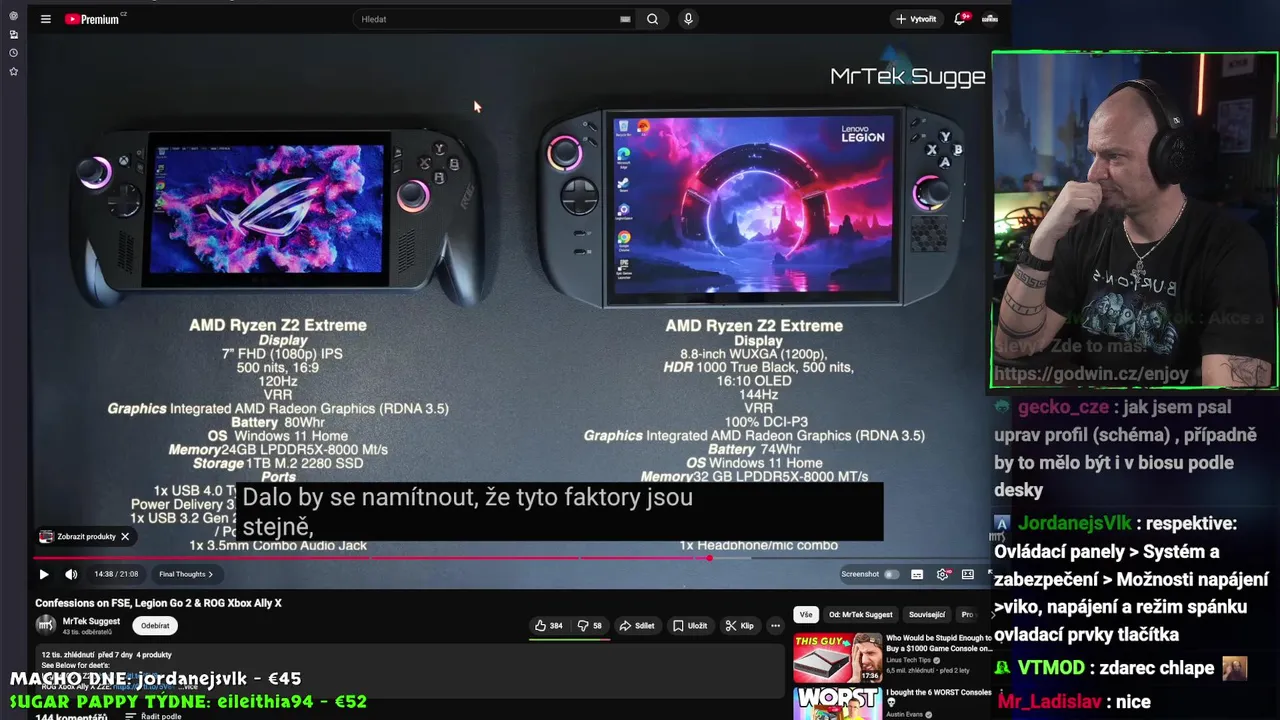This screenshot has height=720, width=1280.
Task: Select the Od: MrTek Suggest chip
Action: [860, 614]
